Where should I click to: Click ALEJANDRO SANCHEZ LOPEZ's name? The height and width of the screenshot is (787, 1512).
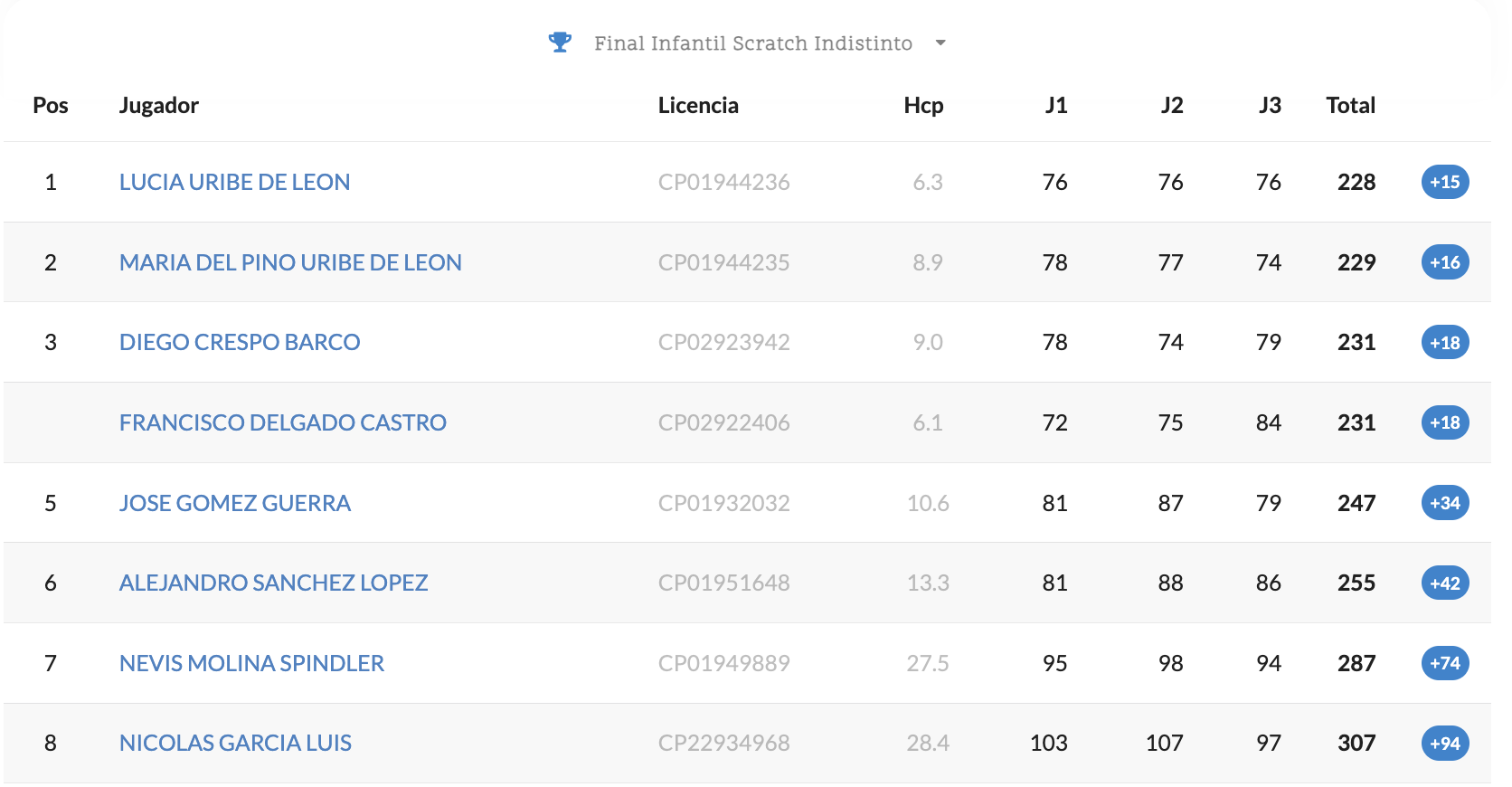click(x=273, y=583)
